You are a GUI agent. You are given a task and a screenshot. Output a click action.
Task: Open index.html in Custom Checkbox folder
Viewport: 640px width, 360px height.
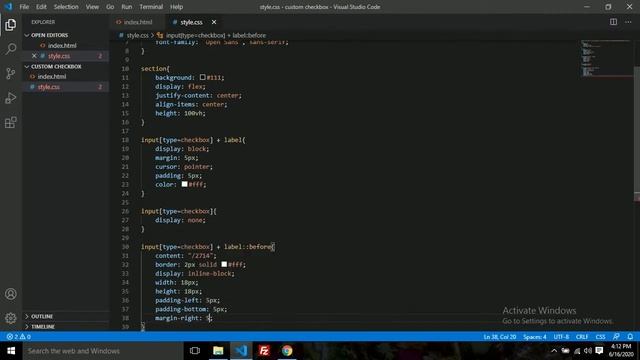coord(52,76)
